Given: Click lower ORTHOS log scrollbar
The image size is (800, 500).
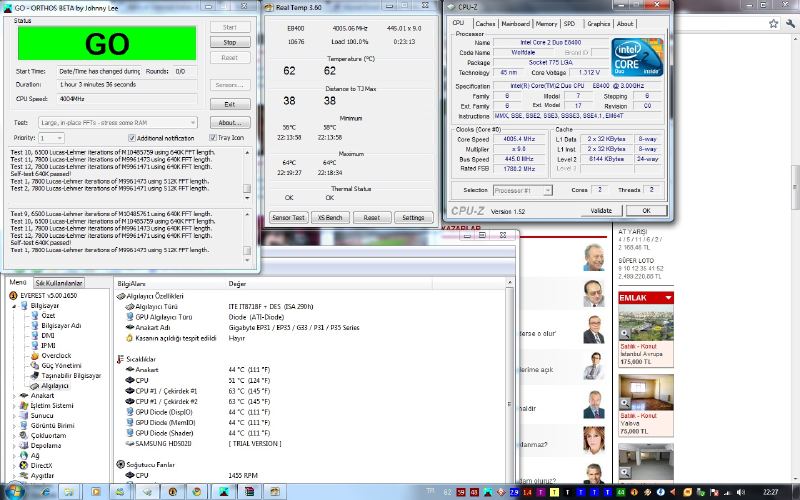Looking at the screenshot, I should click(247, 237).
